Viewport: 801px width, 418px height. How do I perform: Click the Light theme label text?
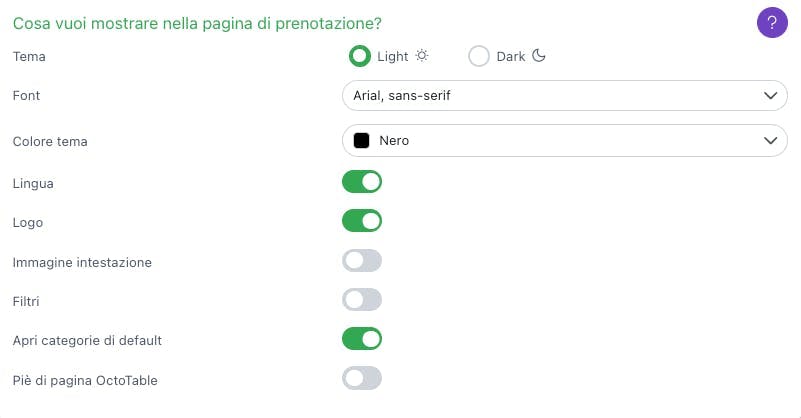[x=393, y=56]
